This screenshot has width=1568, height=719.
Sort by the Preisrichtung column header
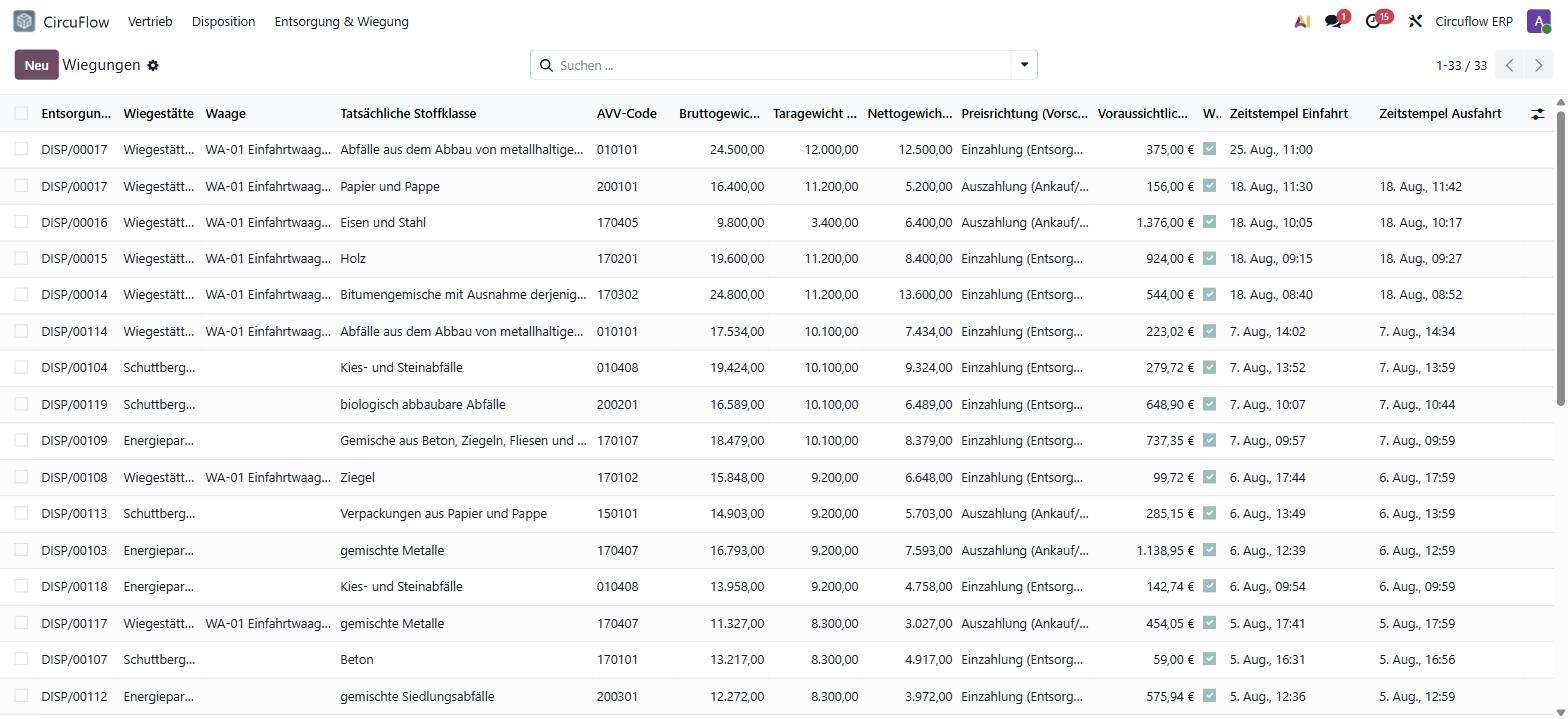pyautogui.click(x=1025, y=113)
